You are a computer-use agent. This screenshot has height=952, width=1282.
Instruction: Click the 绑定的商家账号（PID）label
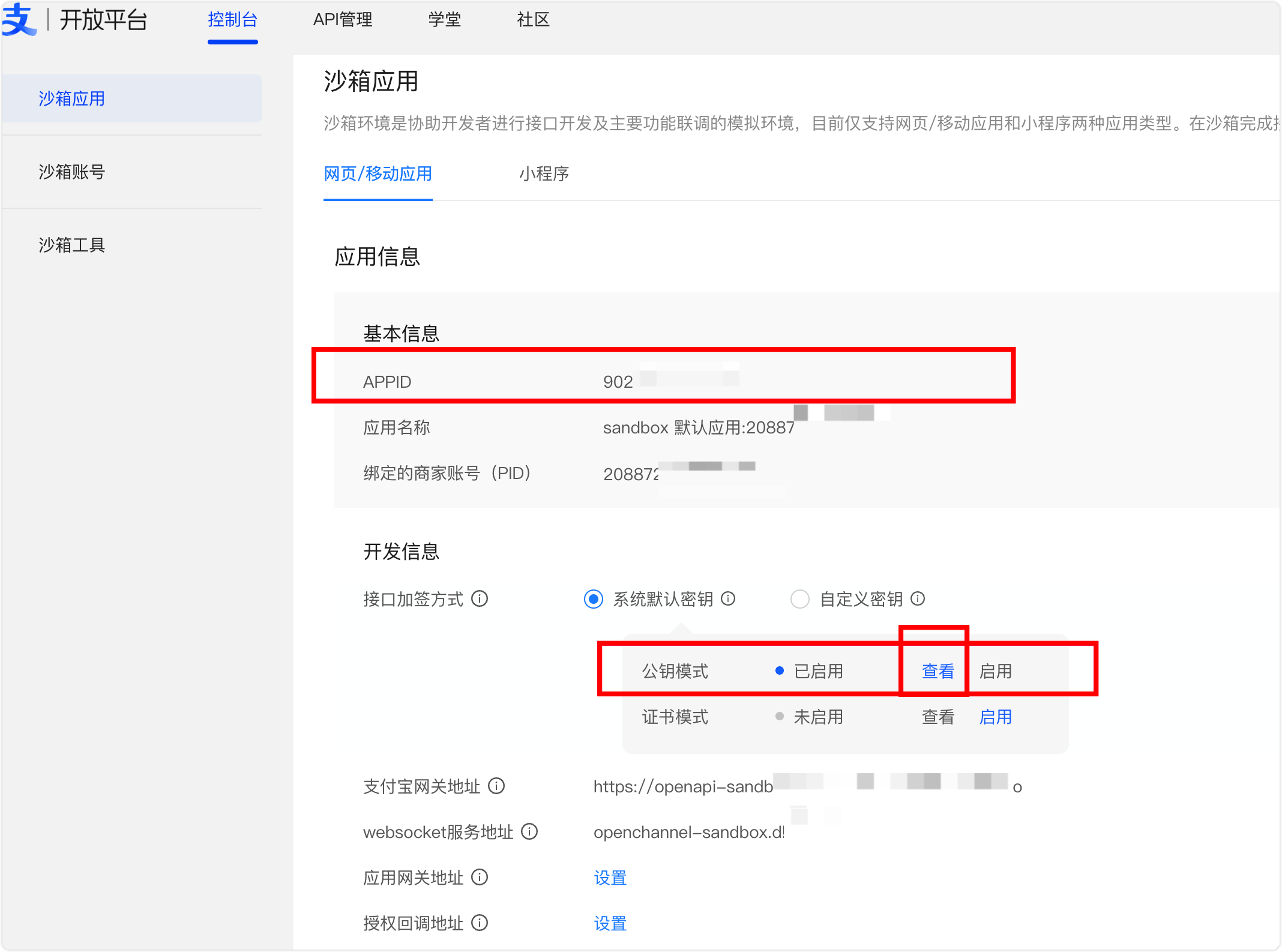(448, 473)
